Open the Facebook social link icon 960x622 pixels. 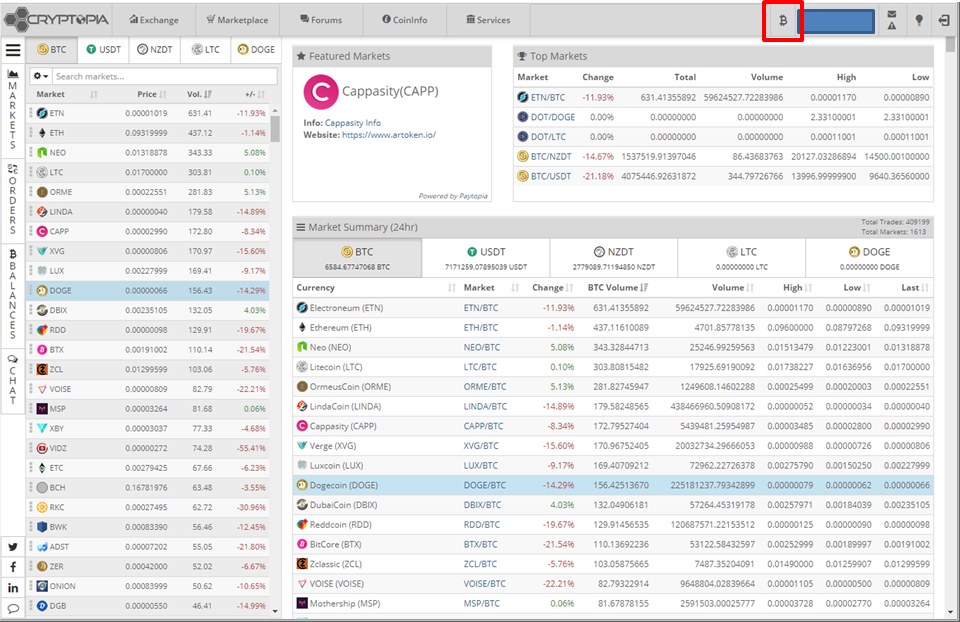click(x=13, y=568)
